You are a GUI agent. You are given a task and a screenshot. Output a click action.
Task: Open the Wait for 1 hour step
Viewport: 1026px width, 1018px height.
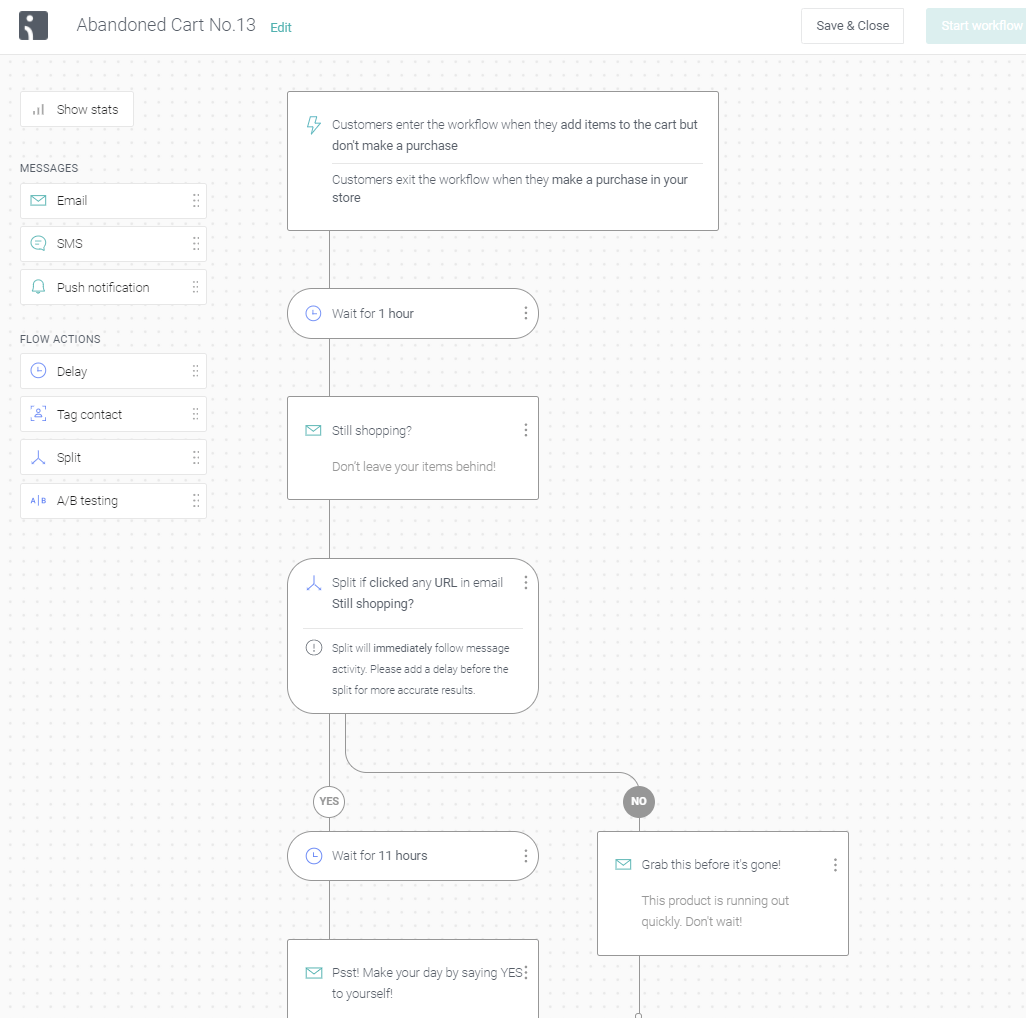pyautogui.click(x=413, y=313)
